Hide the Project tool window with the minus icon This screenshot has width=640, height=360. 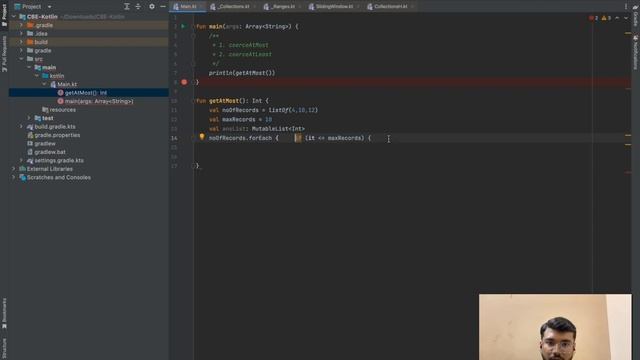163,7
